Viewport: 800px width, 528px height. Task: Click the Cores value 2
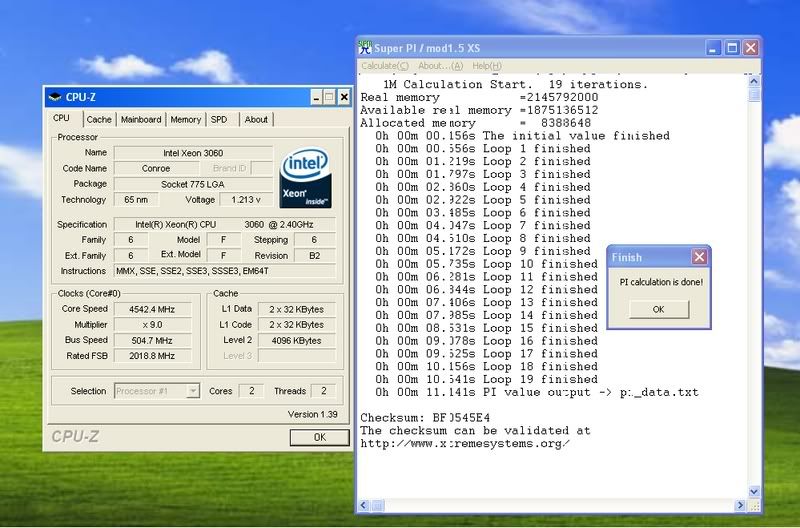[x=251, y=391]
